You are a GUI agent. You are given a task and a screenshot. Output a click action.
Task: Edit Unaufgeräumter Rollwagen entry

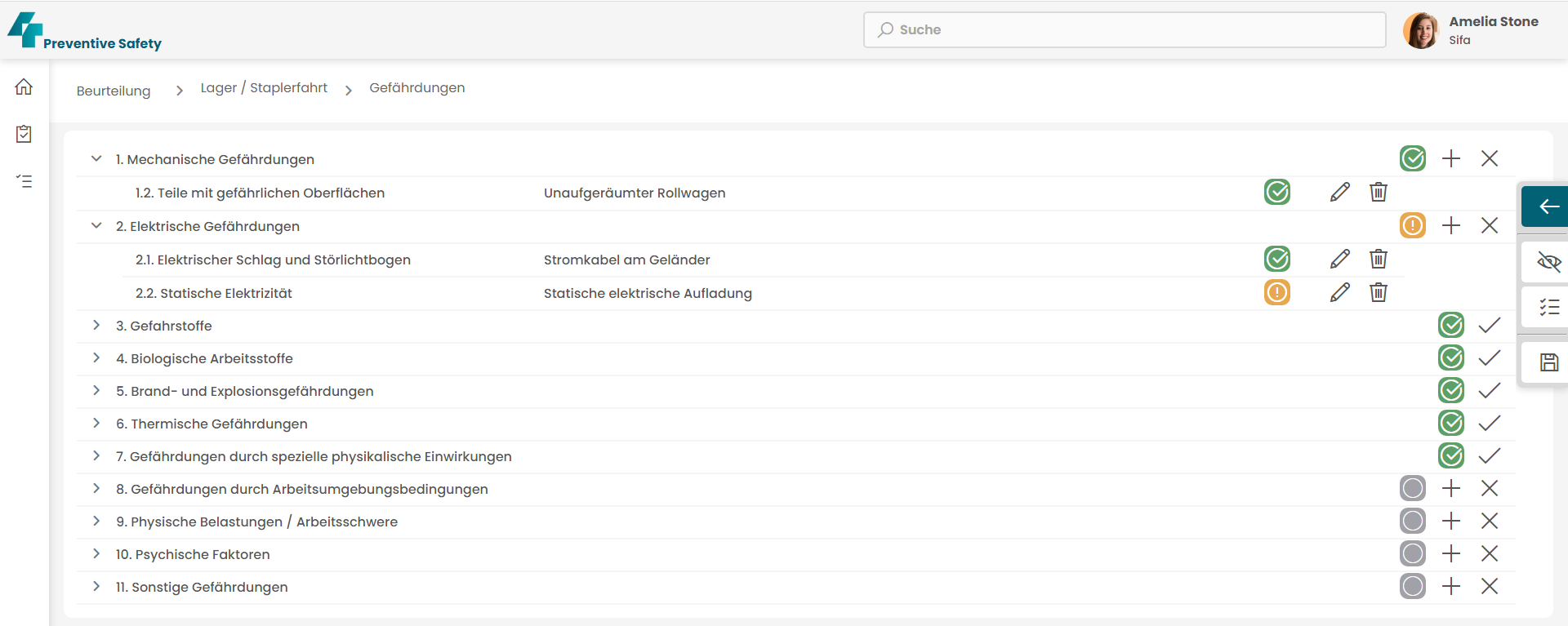[x=1340, y=192]
